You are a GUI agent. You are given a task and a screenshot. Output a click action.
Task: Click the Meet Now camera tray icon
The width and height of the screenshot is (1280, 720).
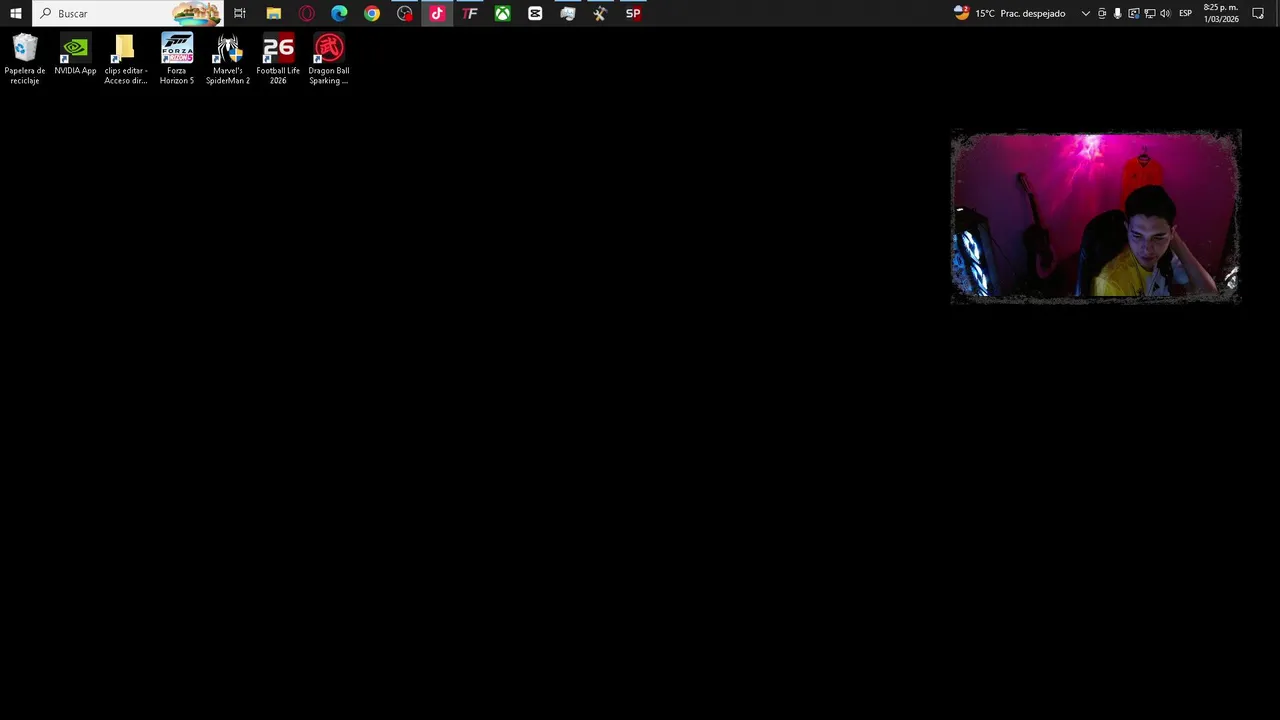point(1102,13)
